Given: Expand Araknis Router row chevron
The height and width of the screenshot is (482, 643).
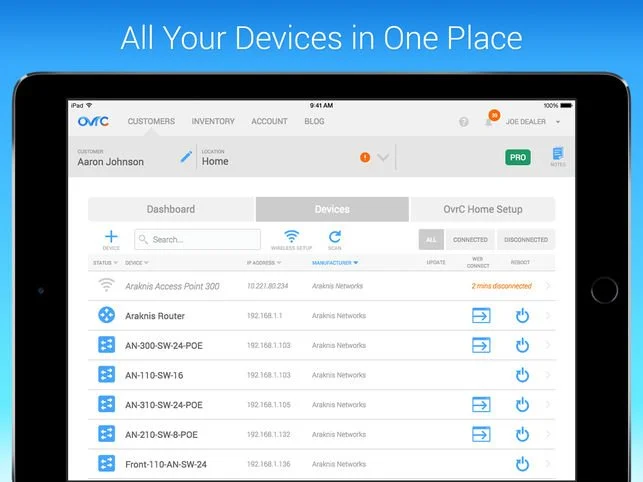Looking at the screenshot, I should click(548, 315).
